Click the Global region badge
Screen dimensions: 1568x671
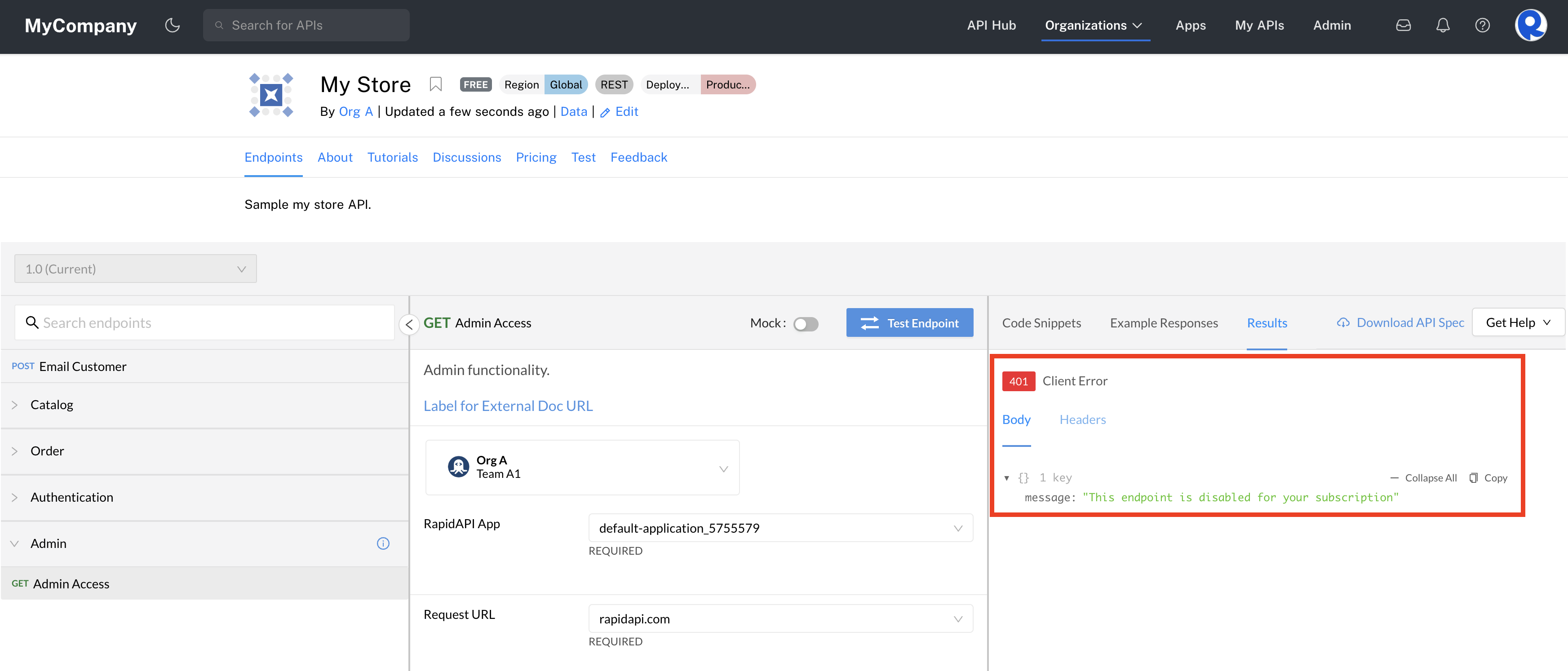[x=566, y=84]
